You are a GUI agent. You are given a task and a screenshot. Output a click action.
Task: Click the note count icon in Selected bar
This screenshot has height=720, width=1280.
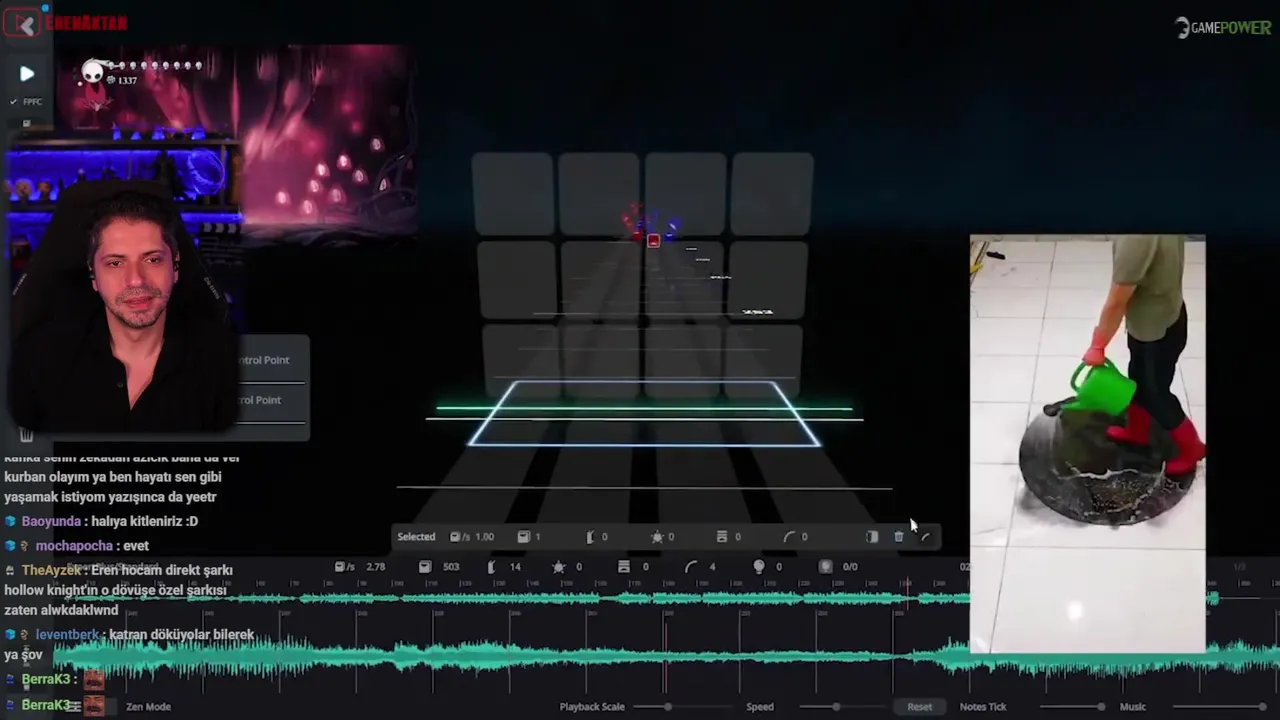pos(523,537)
